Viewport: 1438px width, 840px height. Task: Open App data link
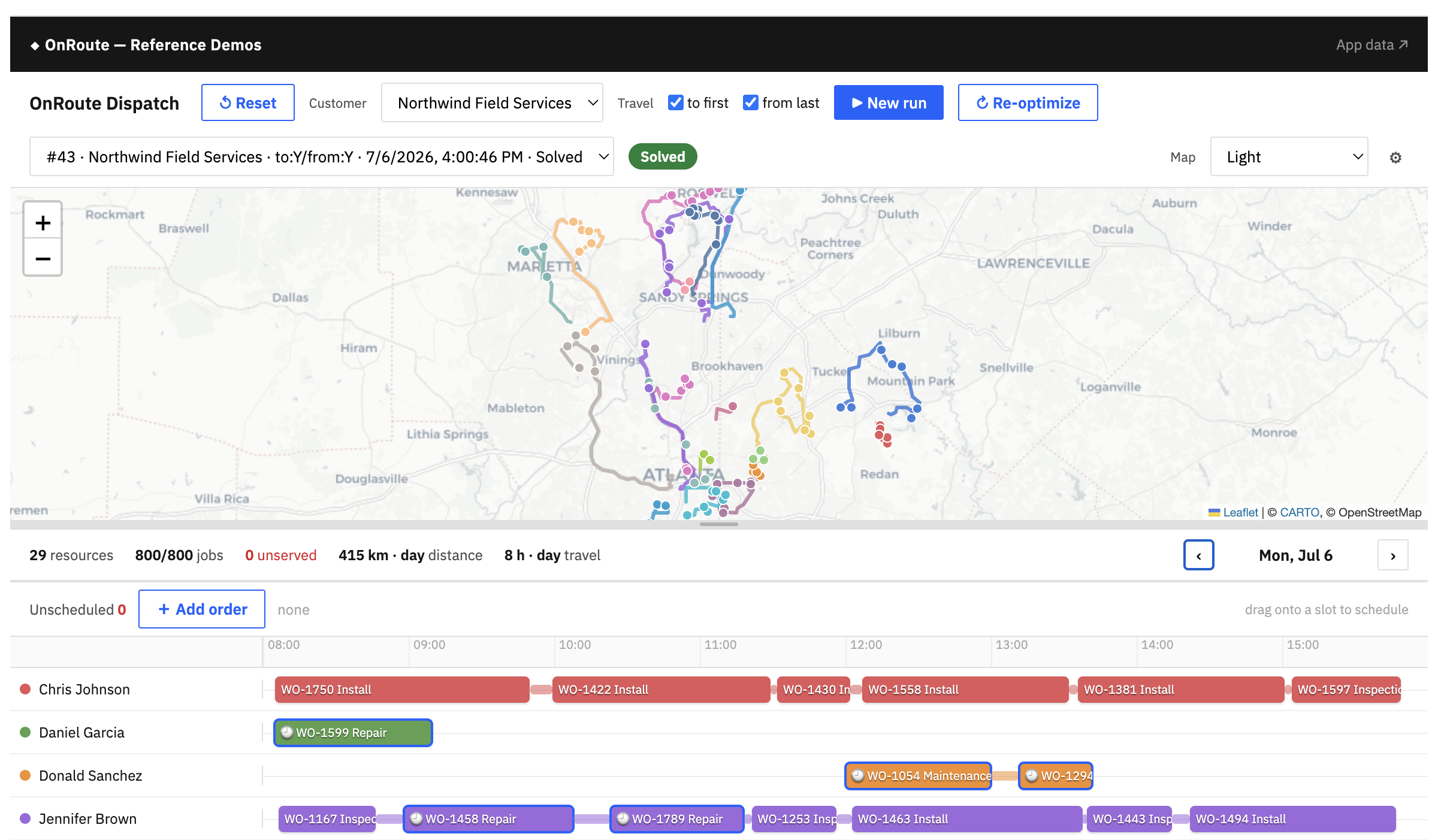coord(1371,45)
